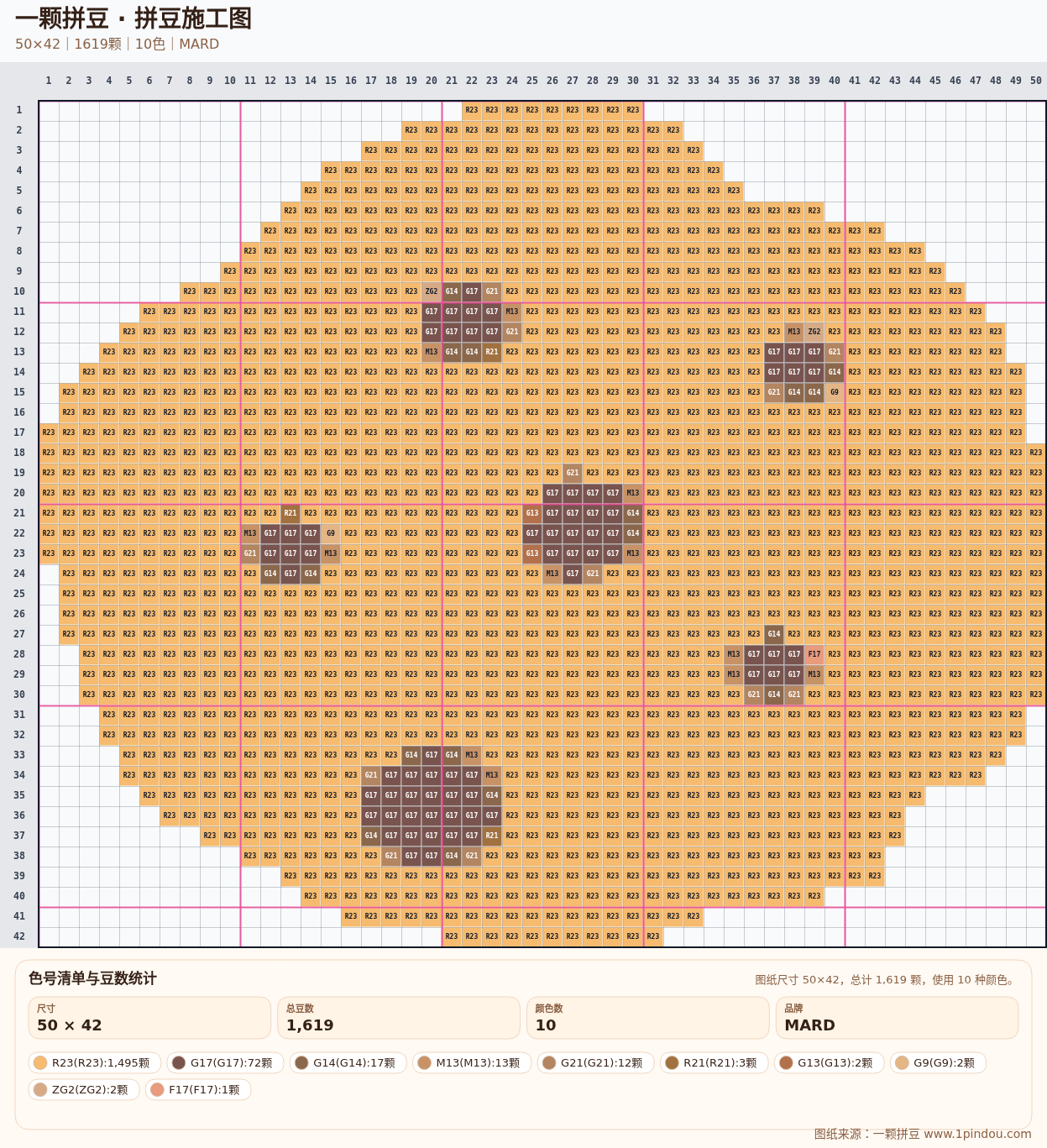Click the R23 1,495颗 color chip
1047x1148 pixels.
click(x=95, y=1062)
